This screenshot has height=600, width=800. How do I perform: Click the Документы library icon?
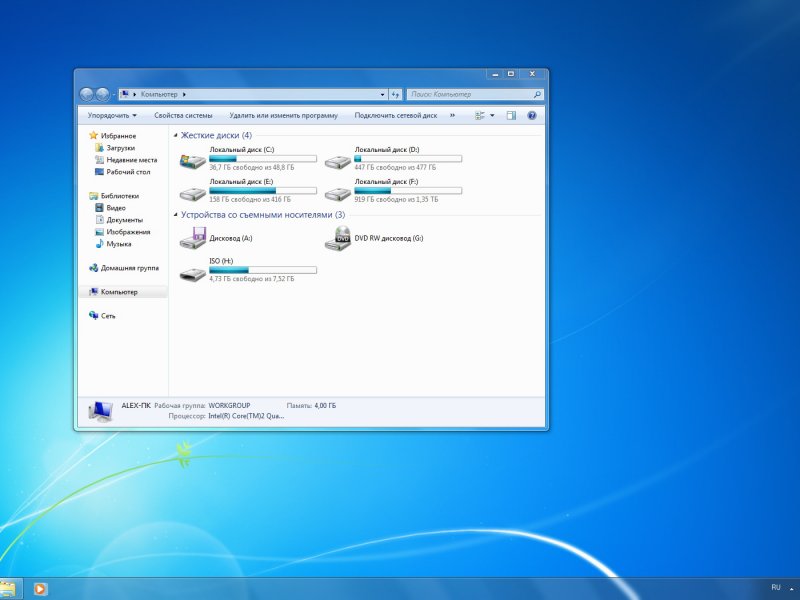(99, 220)
